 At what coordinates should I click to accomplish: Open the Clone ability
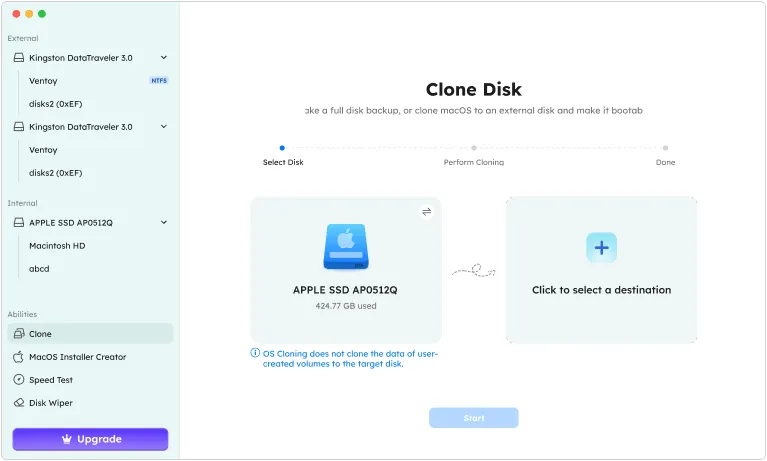coord(90,334)
